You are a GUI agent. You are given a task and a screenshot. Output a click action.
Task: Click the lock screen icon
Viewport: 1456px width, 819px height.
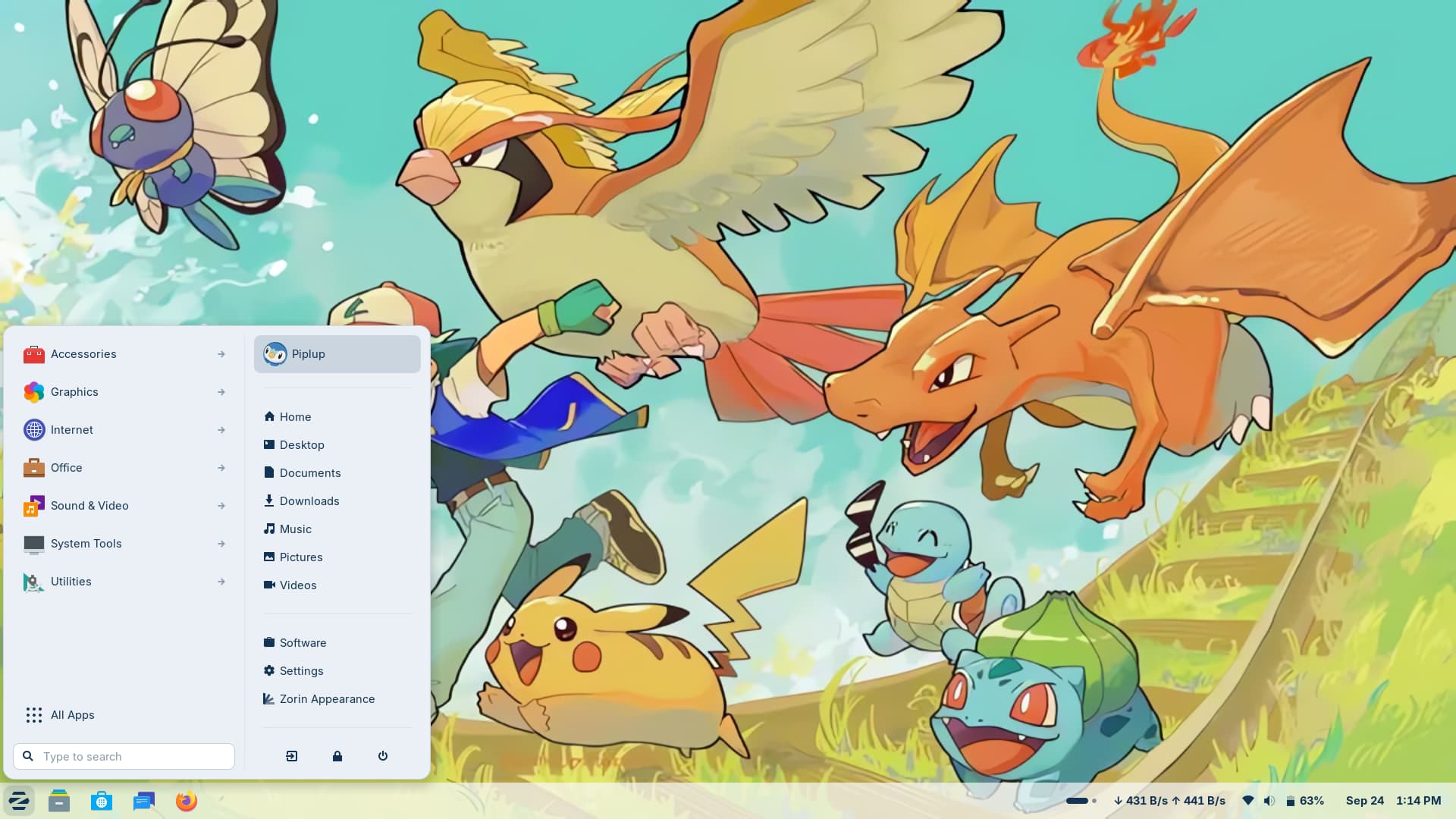click(337, 756)
